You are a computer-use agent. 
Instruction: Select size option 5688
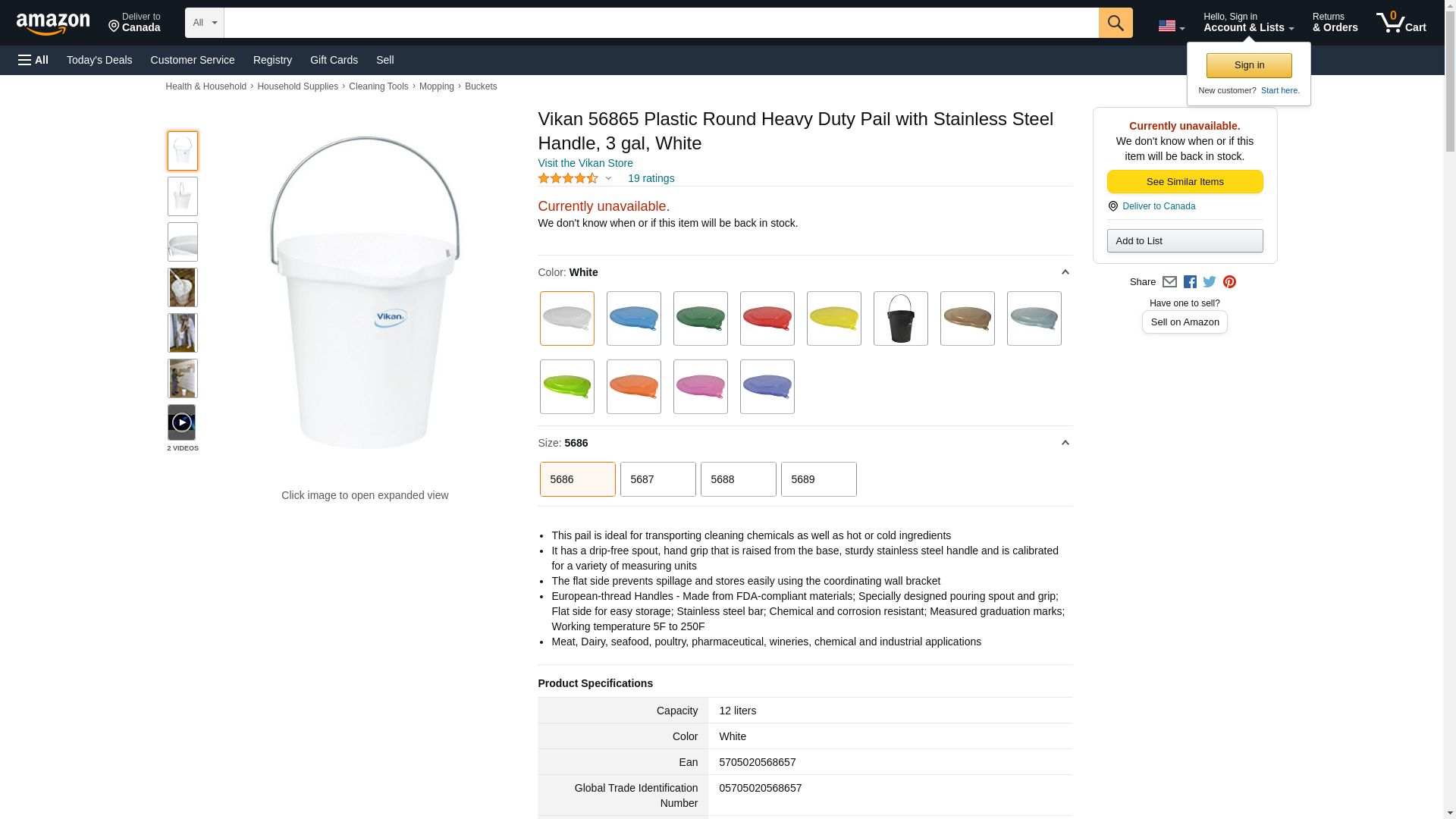coord(738,479)
